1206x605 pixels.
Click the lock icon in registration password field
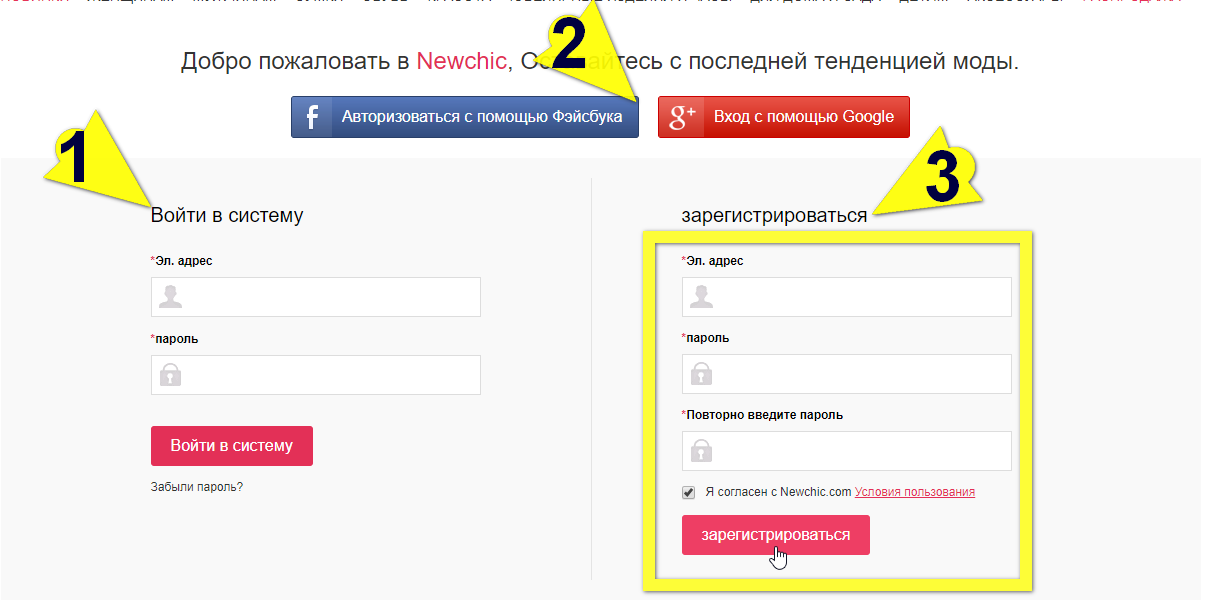[702, 374]
